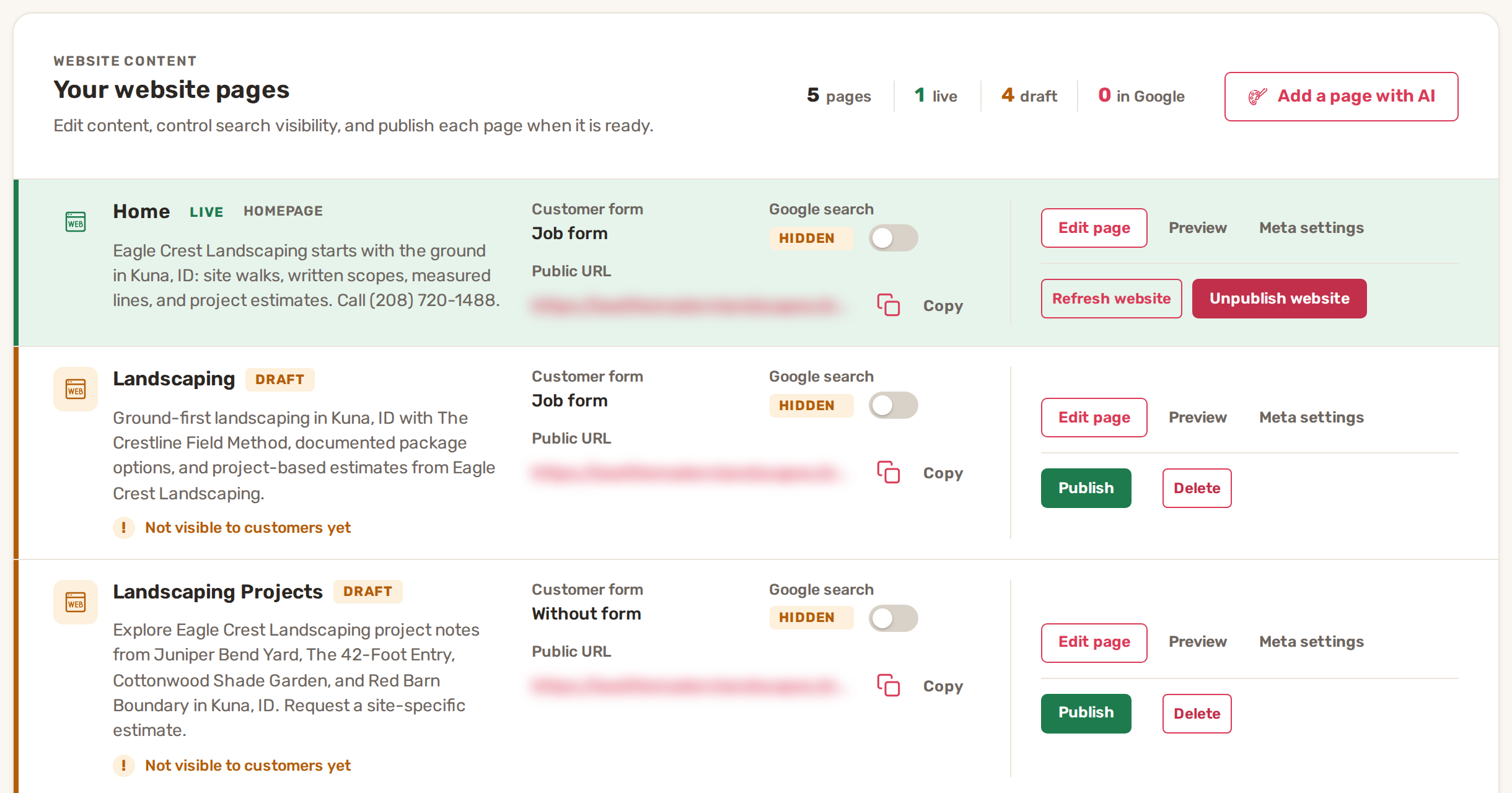The width and height of the screenshot is (1512, 793).
Task: Edit the Landscaping Projects page
Action: coord(1094,643)
